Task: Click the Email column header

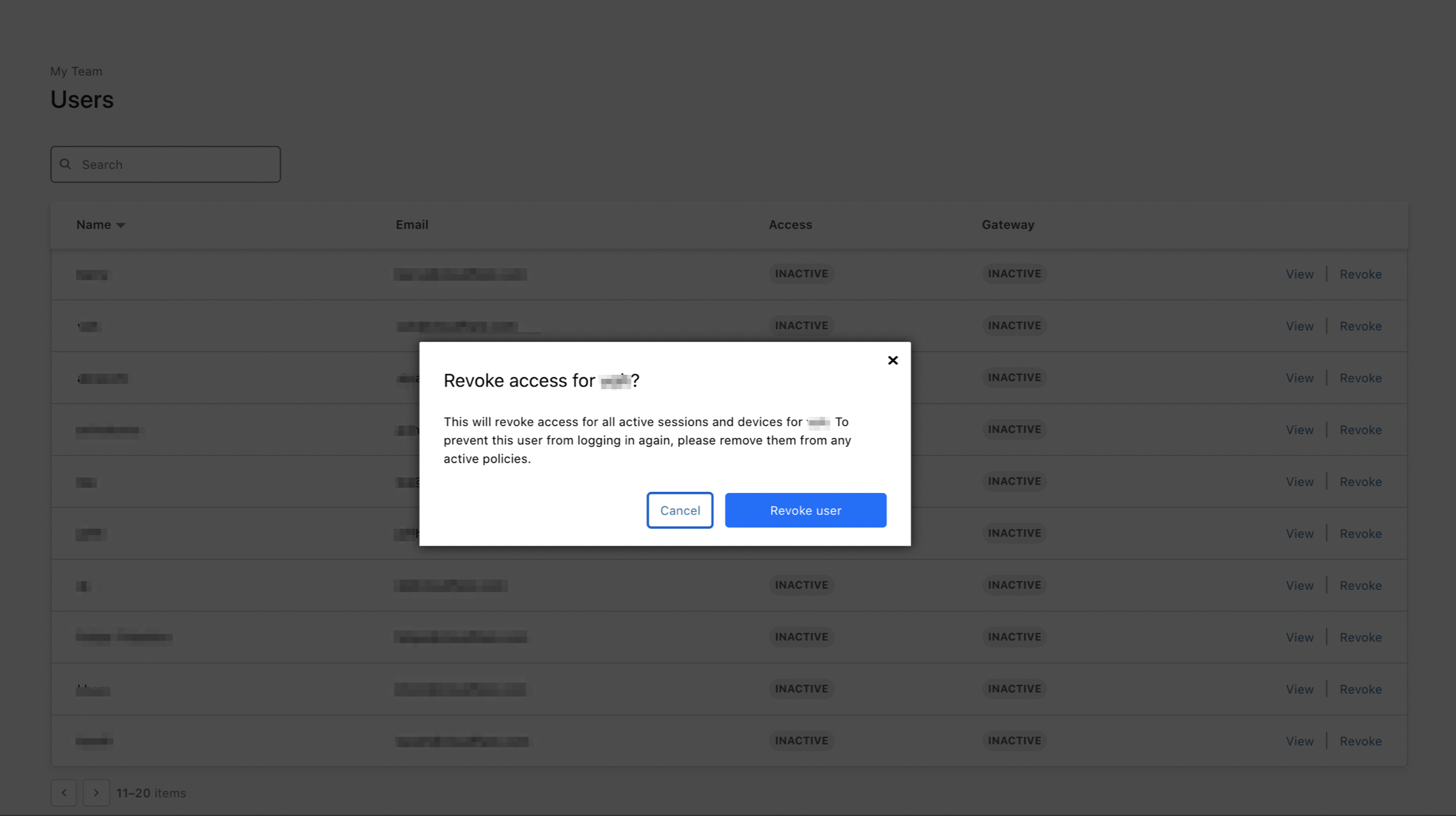Action: pos(411,224)
